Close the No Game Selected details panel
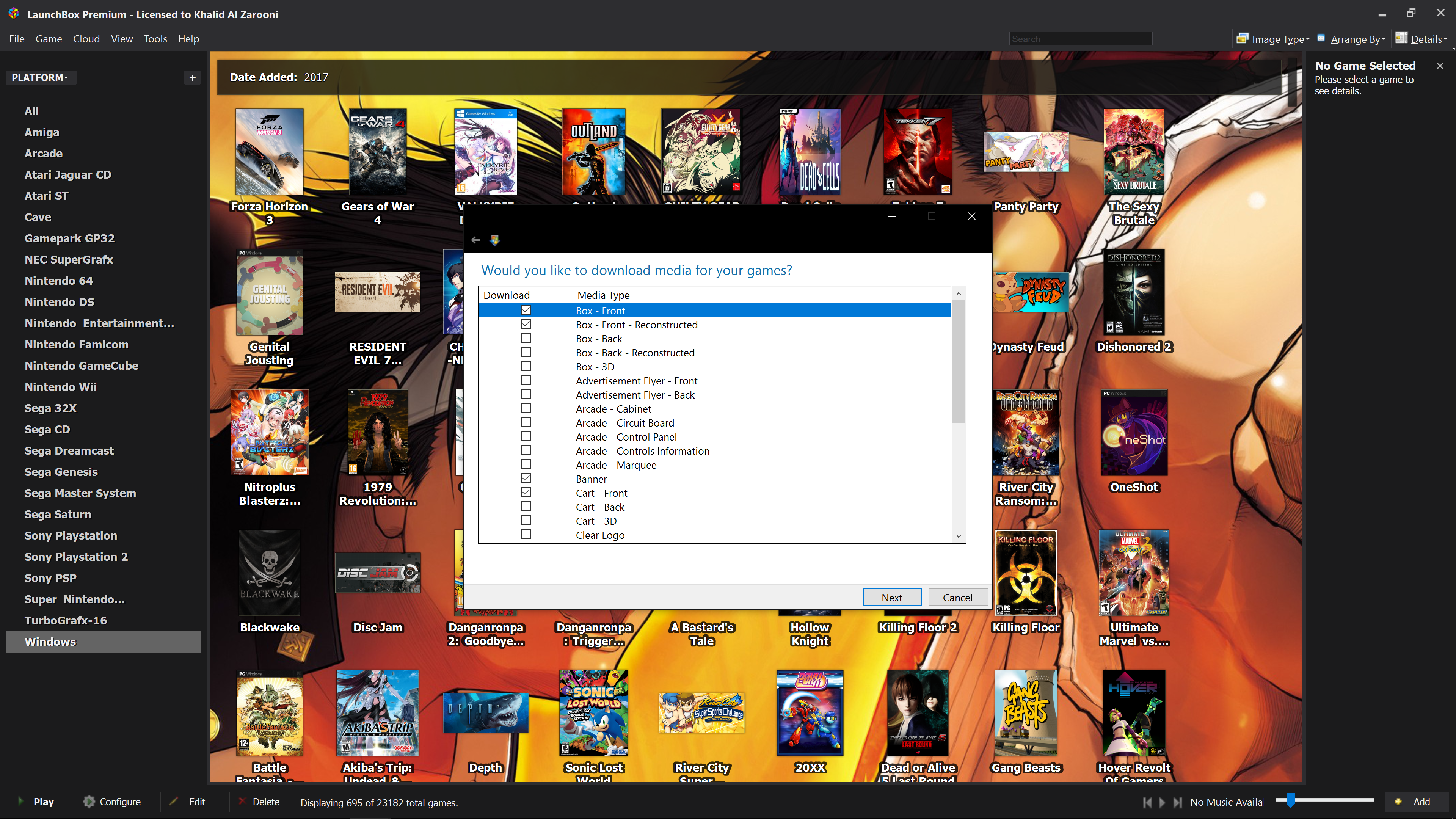This screenshot has width=1456, height=819. [x=1440, y=66]
